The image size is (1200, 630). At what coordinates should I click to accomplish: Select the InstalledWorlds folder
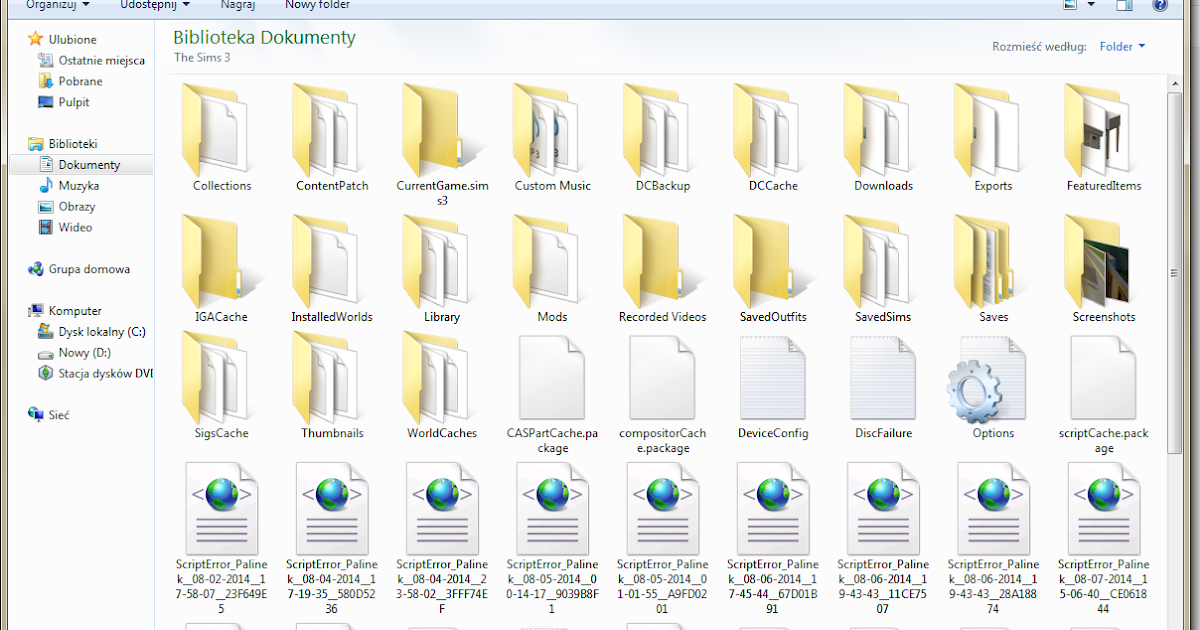[x=332, y=269]
